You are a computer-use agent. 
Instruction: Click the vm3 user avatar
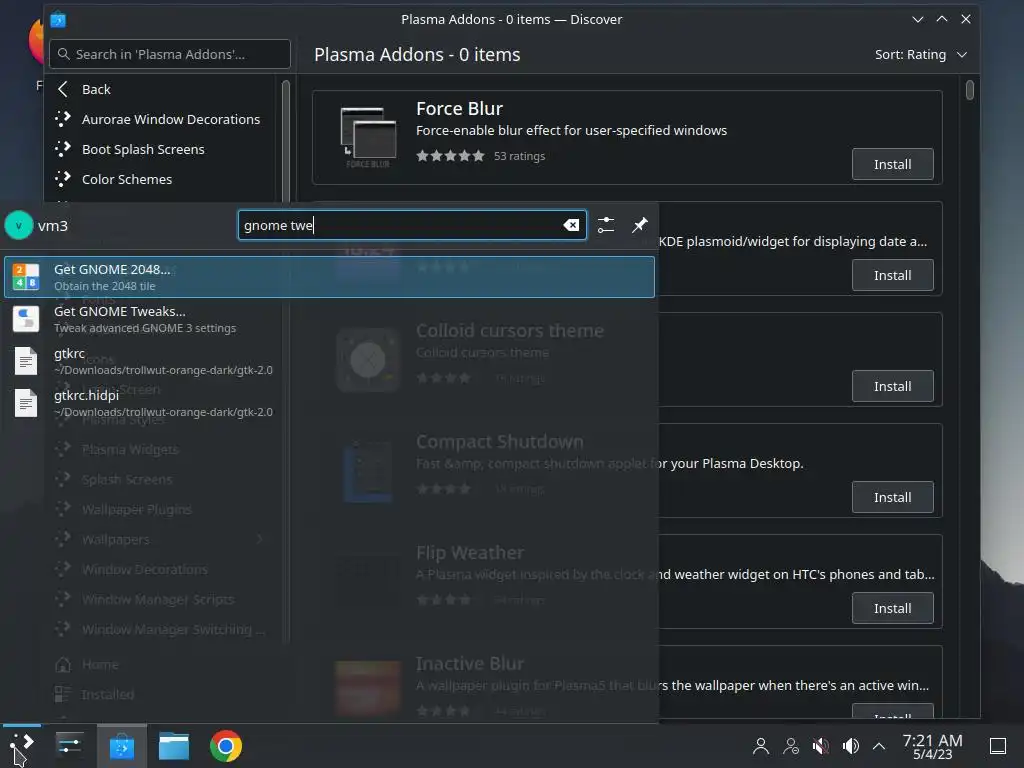click(x=19, y=225)
